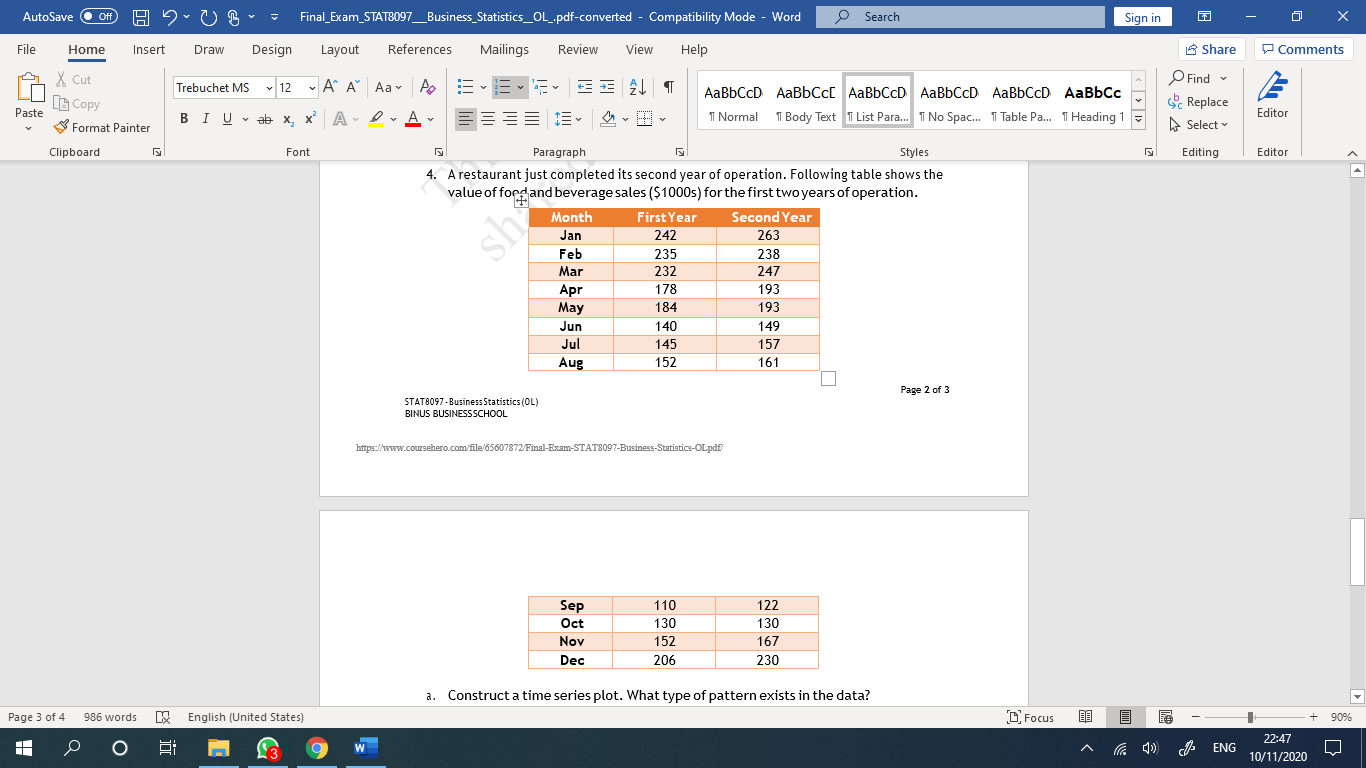Activate the Format Painter brush
The width and height of the screenshot is (1366, 768).
62,127
